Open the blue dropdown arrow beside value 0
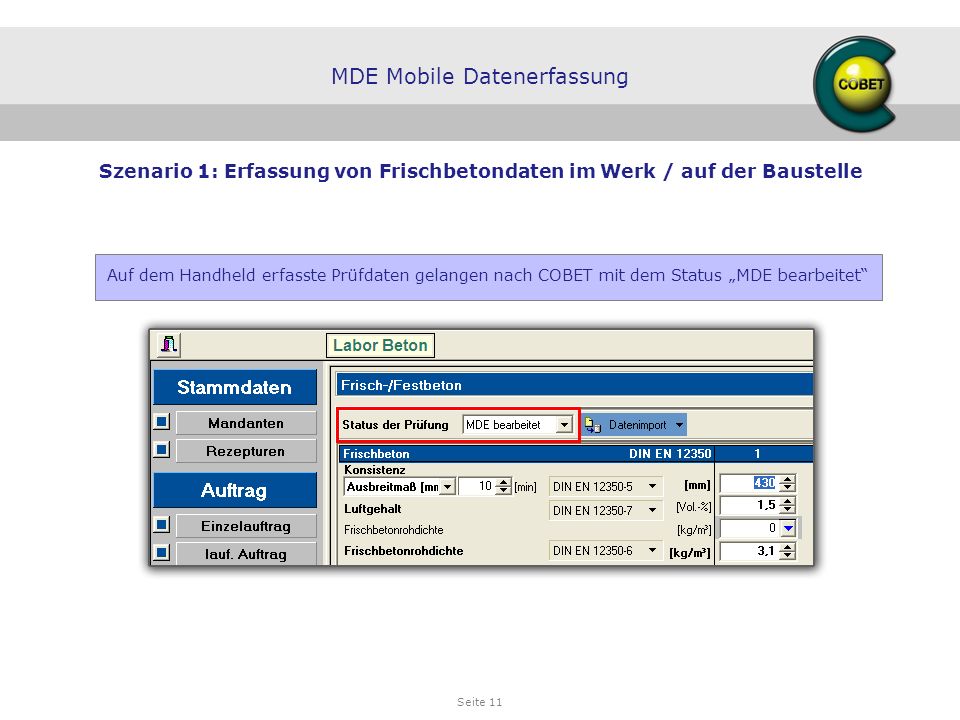The image size is (960, 720). [788, 528]
